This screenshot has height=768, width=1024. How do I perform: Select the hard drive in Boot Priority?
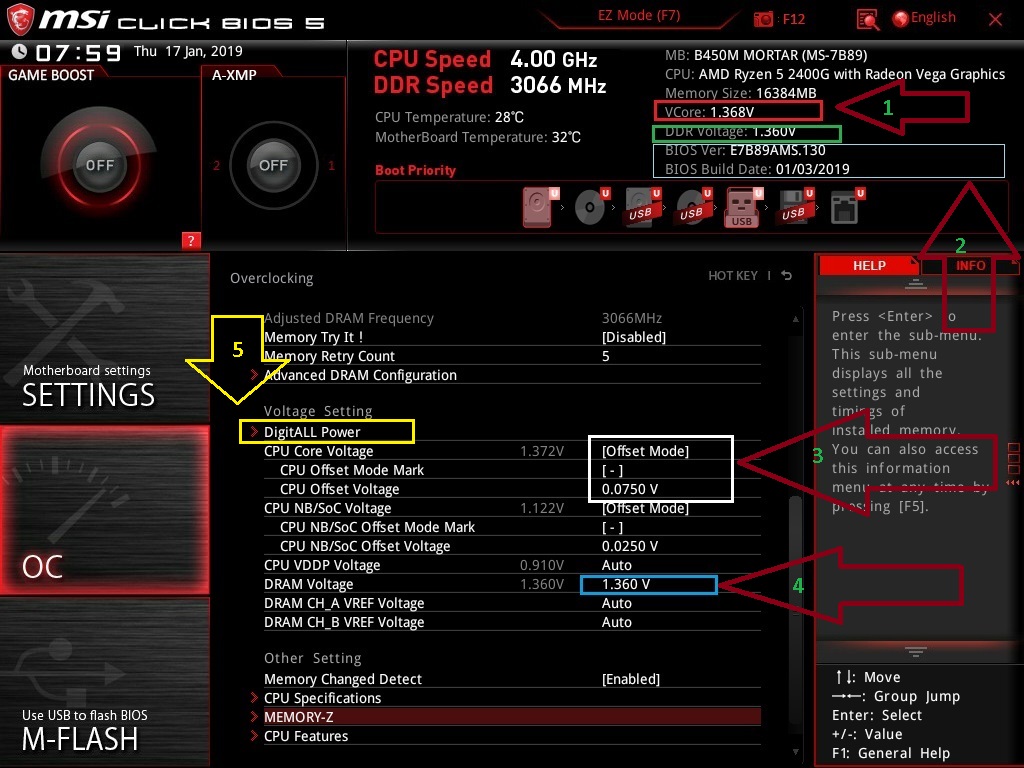pyautogui.click(x=537, y=207)
